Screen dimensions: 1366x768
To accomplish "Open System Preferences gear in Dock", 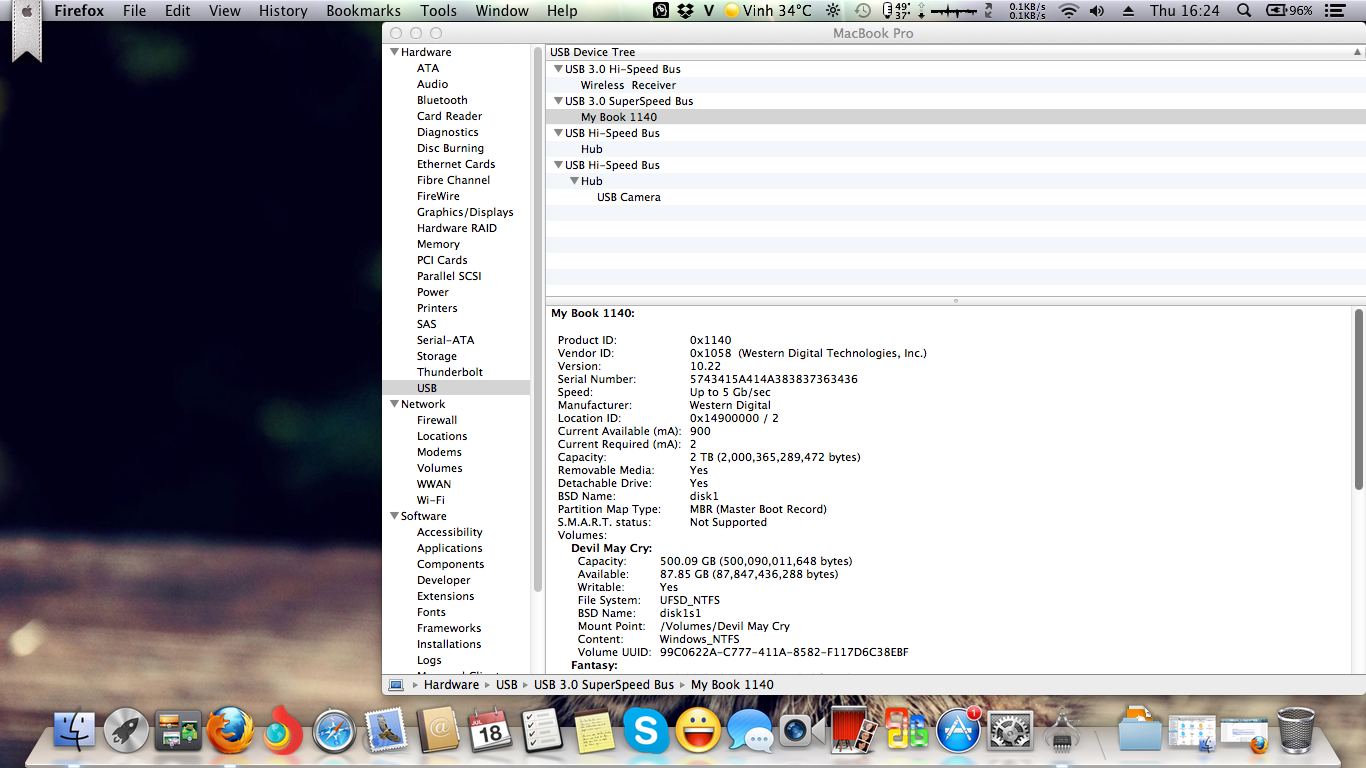I will pos(1010,731).
